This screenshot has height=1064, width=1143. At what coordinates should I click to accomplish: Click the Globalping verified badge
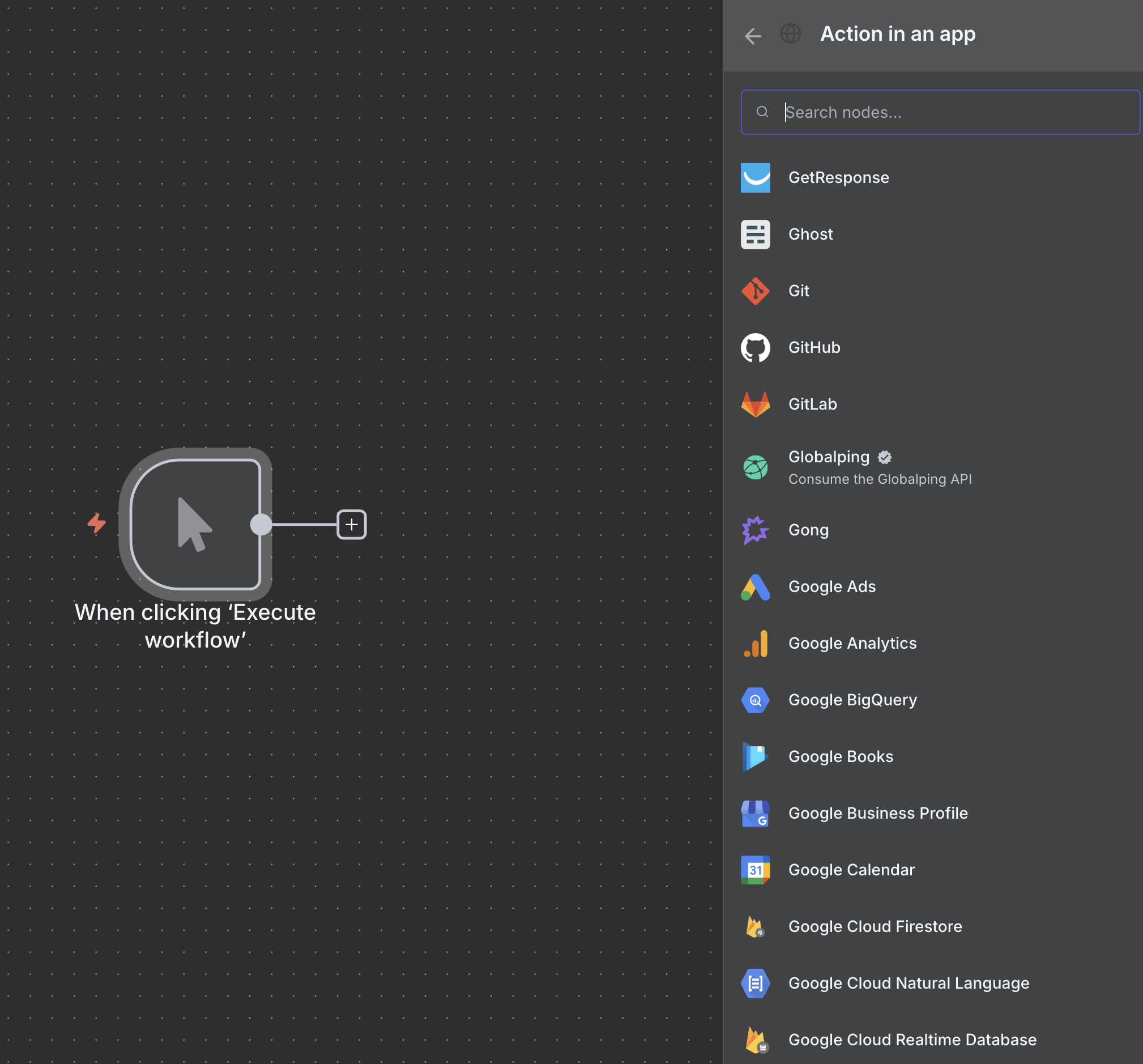(884, 457)
